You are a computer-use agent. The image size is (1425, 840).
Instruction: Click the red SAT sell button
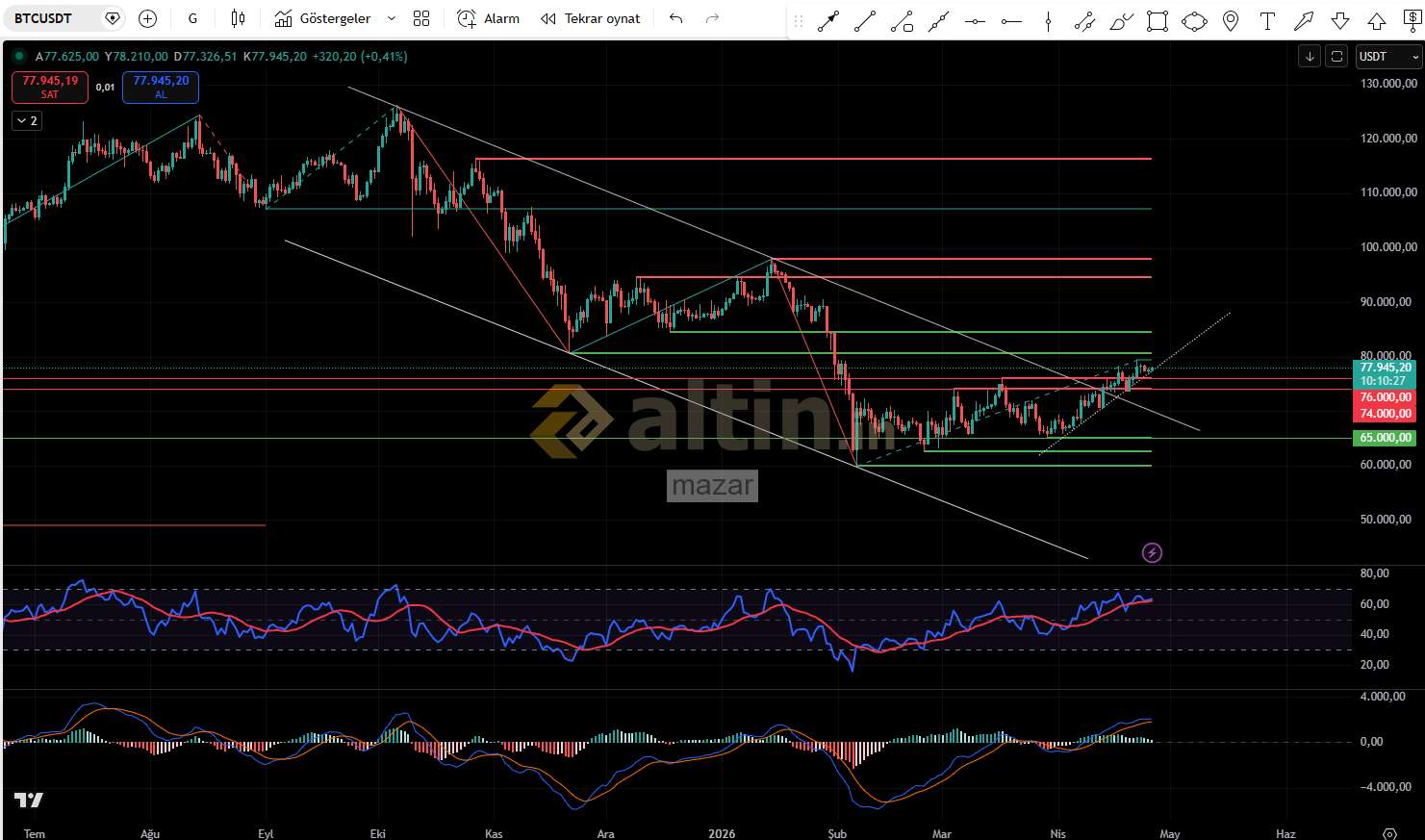click(50, 87)
